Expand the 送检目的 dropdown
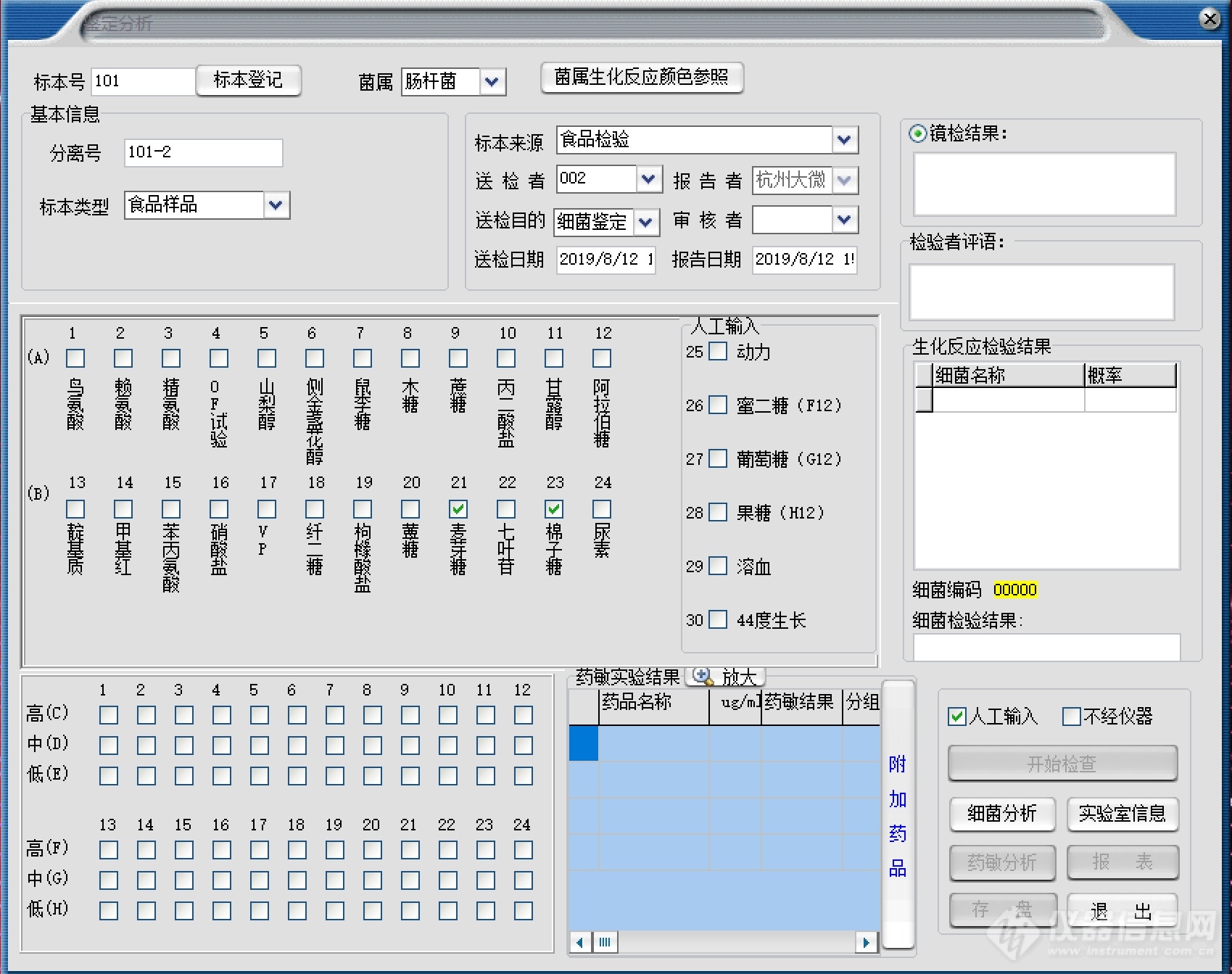1232x974 pixels. coord(645,222)
